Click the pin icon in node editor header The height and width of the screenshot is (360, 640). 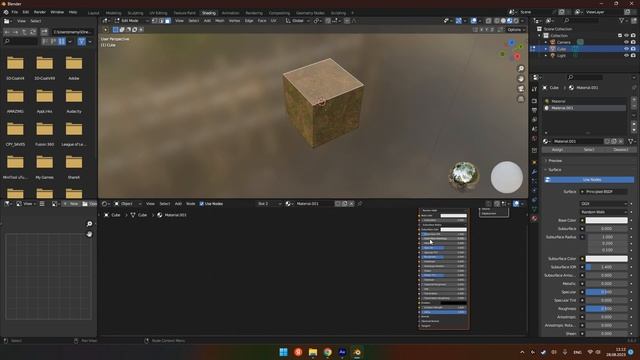click(x=360, y=204)
